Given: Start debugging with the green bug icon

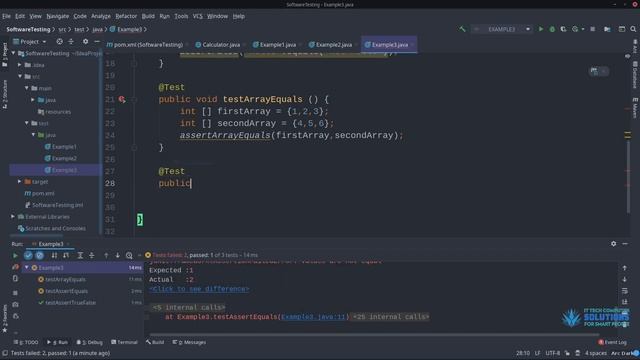Looking at the screenshot, I should (x=552, y=29).
